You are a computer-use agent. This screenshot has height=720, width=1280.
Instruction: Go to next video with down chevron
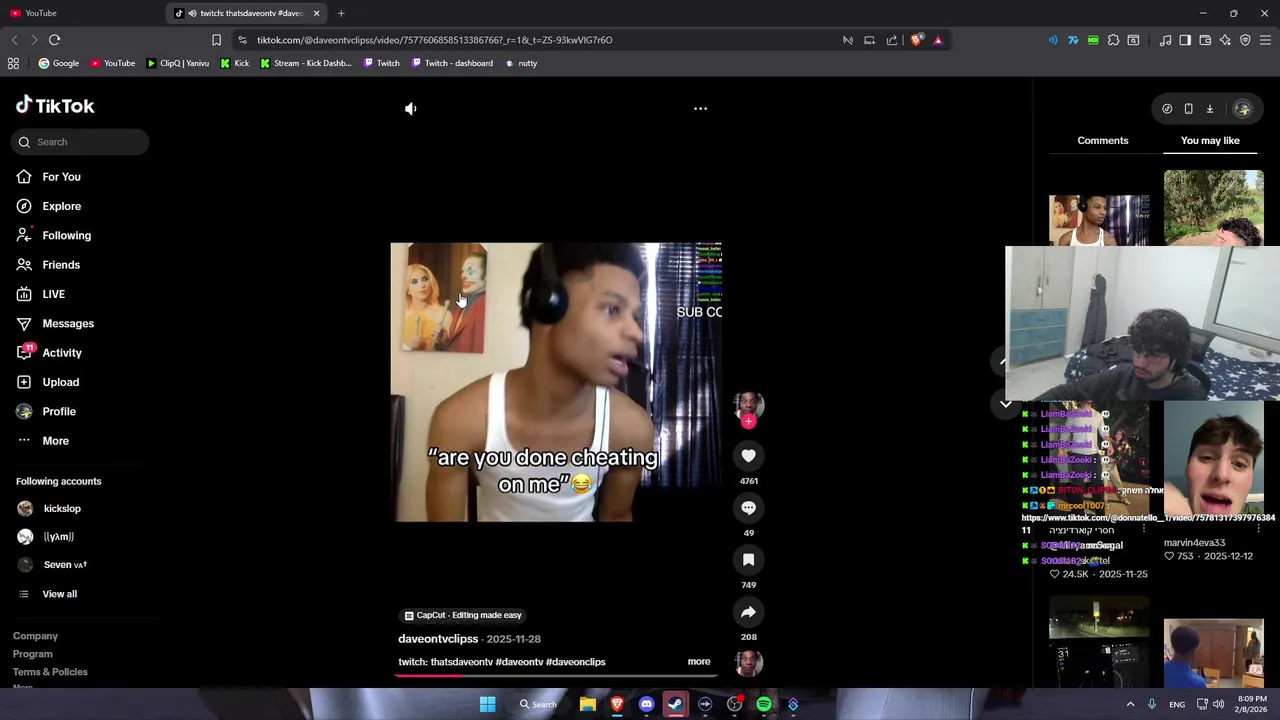tap(1006, 404)
